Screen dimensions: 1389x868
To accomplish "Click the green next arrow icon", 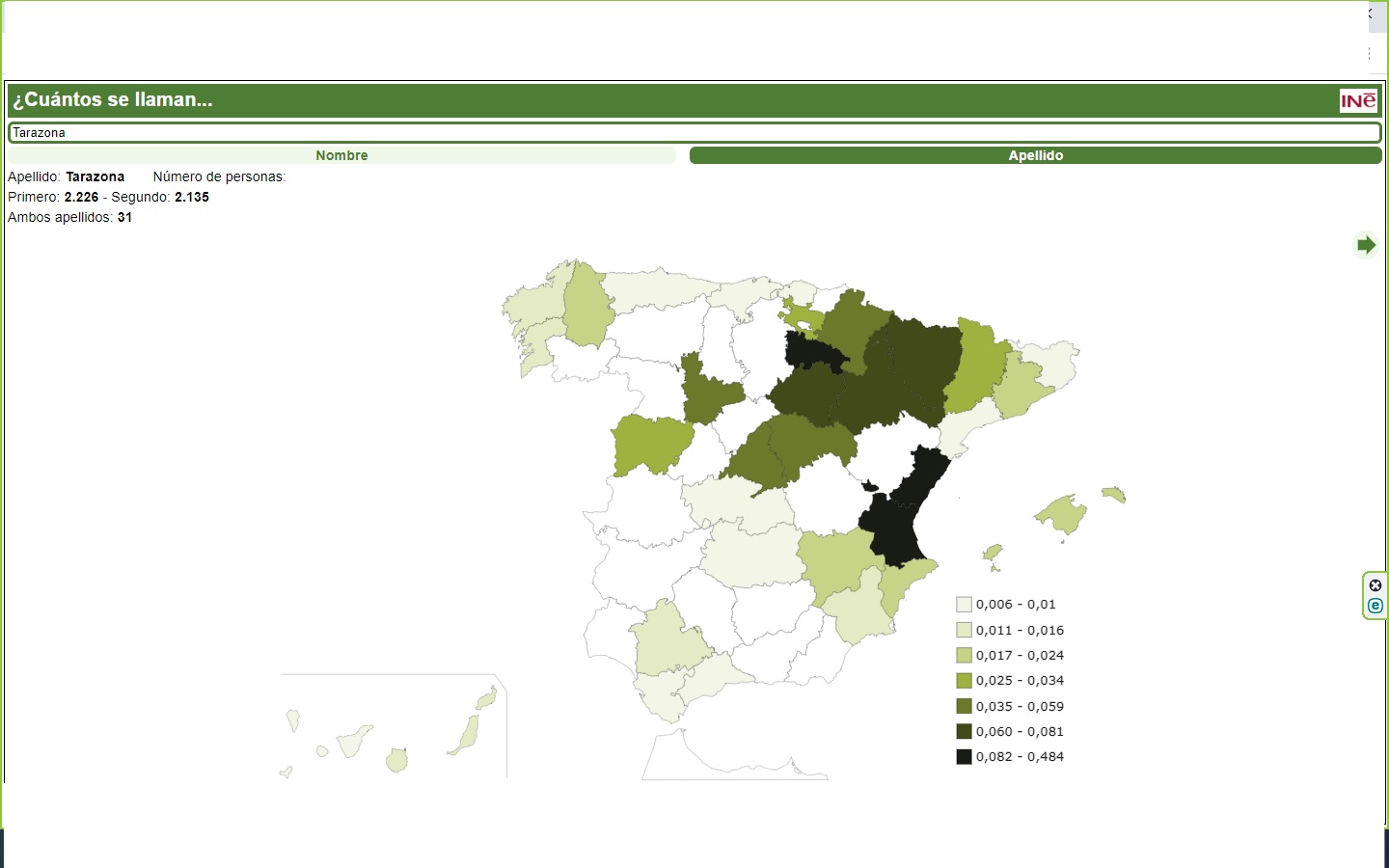I will click(x=1365, y=245).
